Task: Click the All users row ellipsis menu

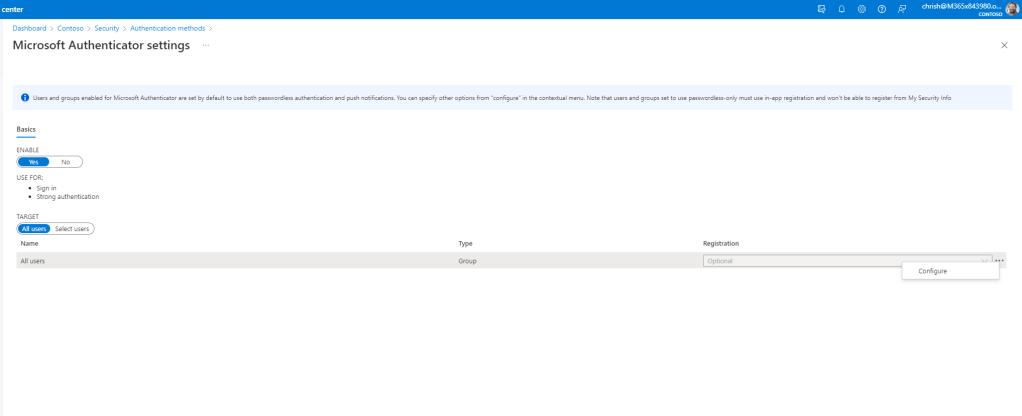Action: [1000, 260]
